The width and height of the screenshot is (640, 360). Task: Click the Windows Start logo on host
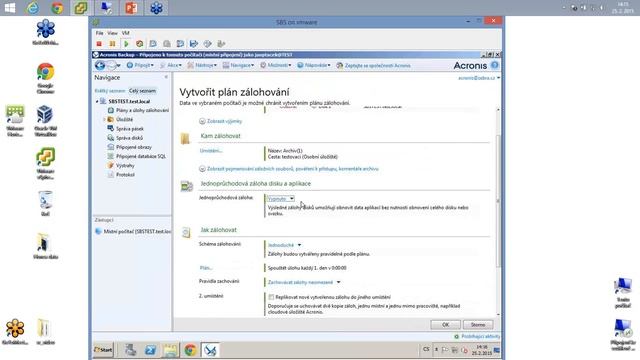10,8
